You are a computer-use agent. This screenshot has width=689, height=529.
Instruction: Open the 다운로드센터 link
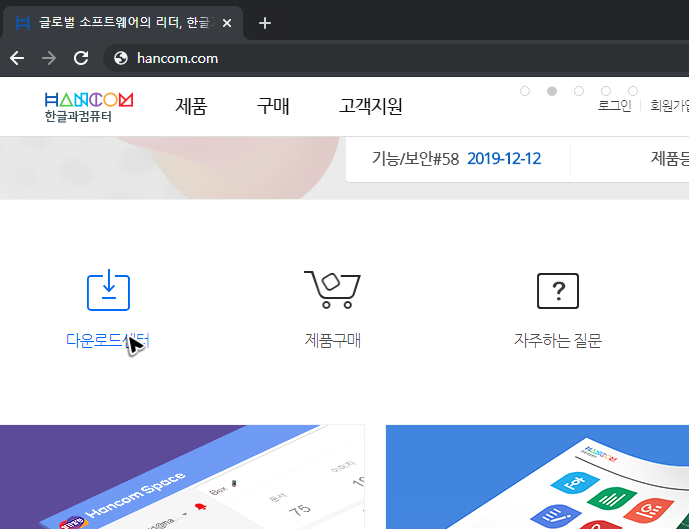coord(108,341)
